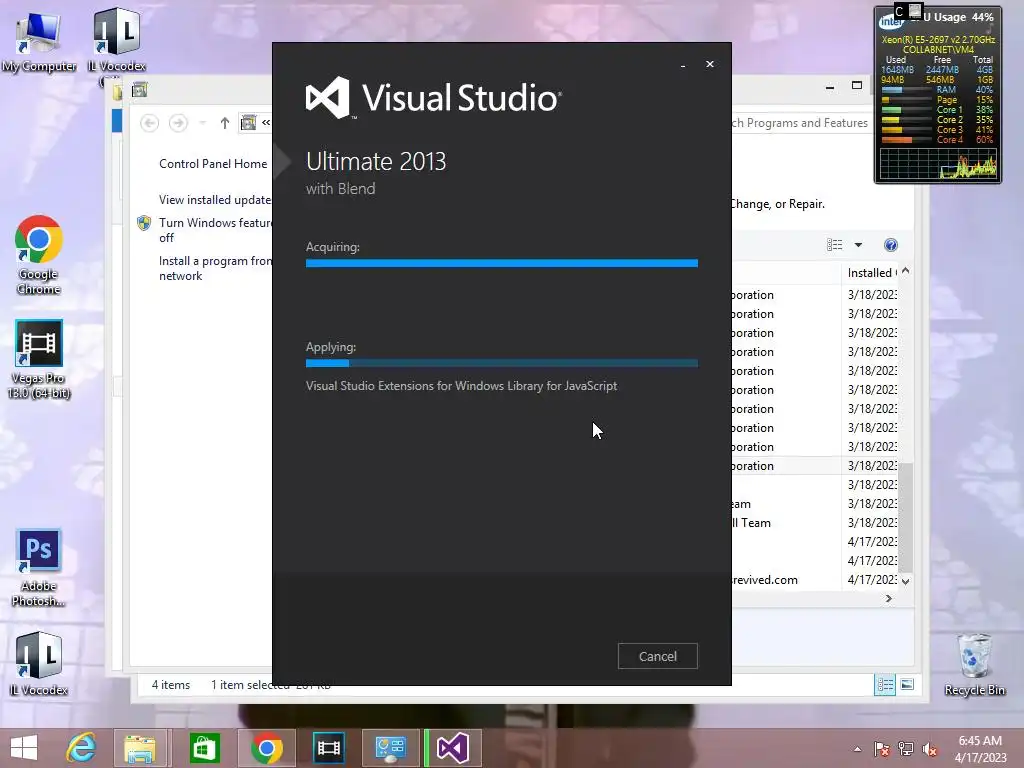Screen dimensions: 1024x768
Task: Click the Control Panel address bar icon
Action: pos(248,123)
